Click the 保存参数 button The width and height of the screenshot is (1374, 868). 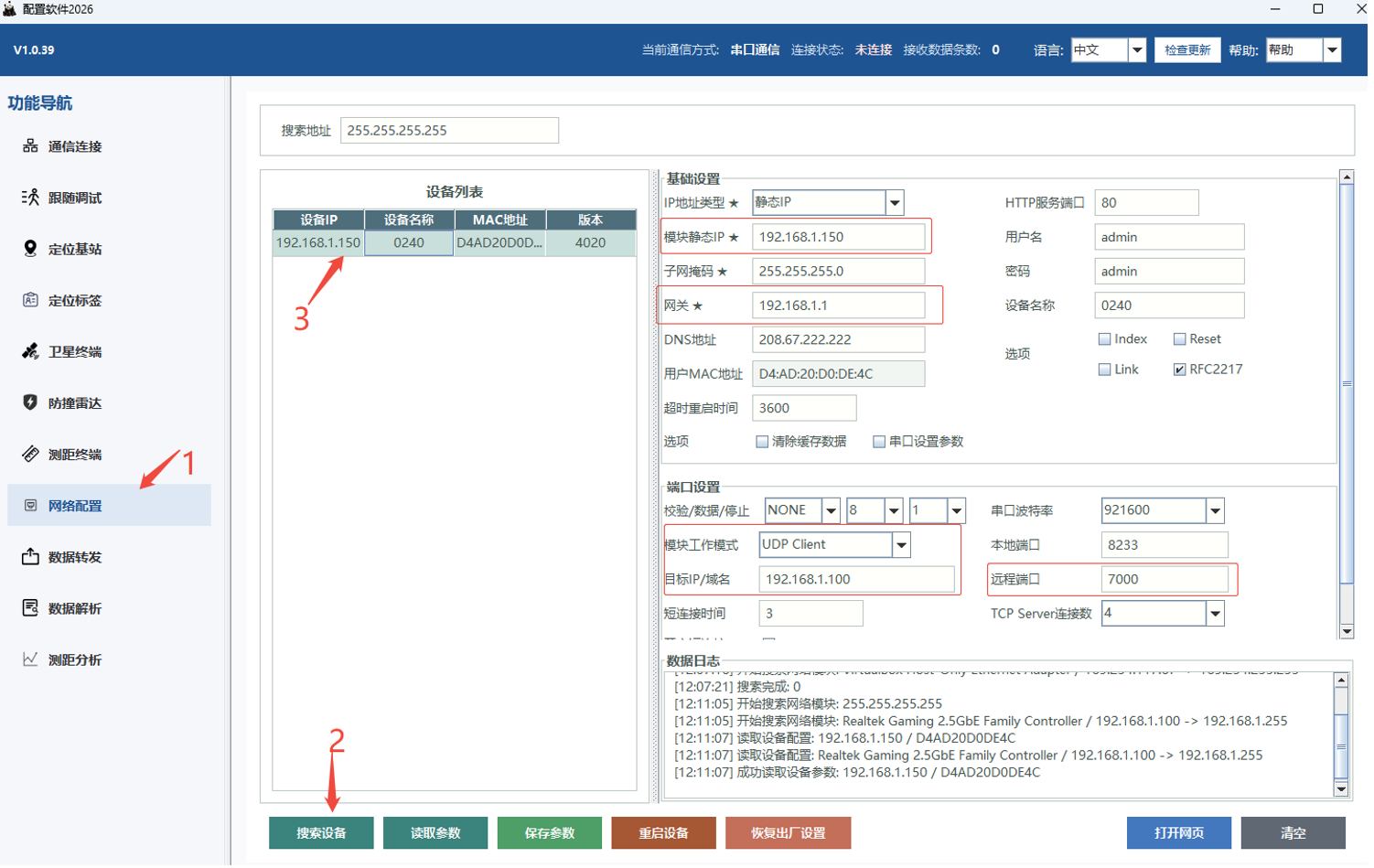click(550, 833)
